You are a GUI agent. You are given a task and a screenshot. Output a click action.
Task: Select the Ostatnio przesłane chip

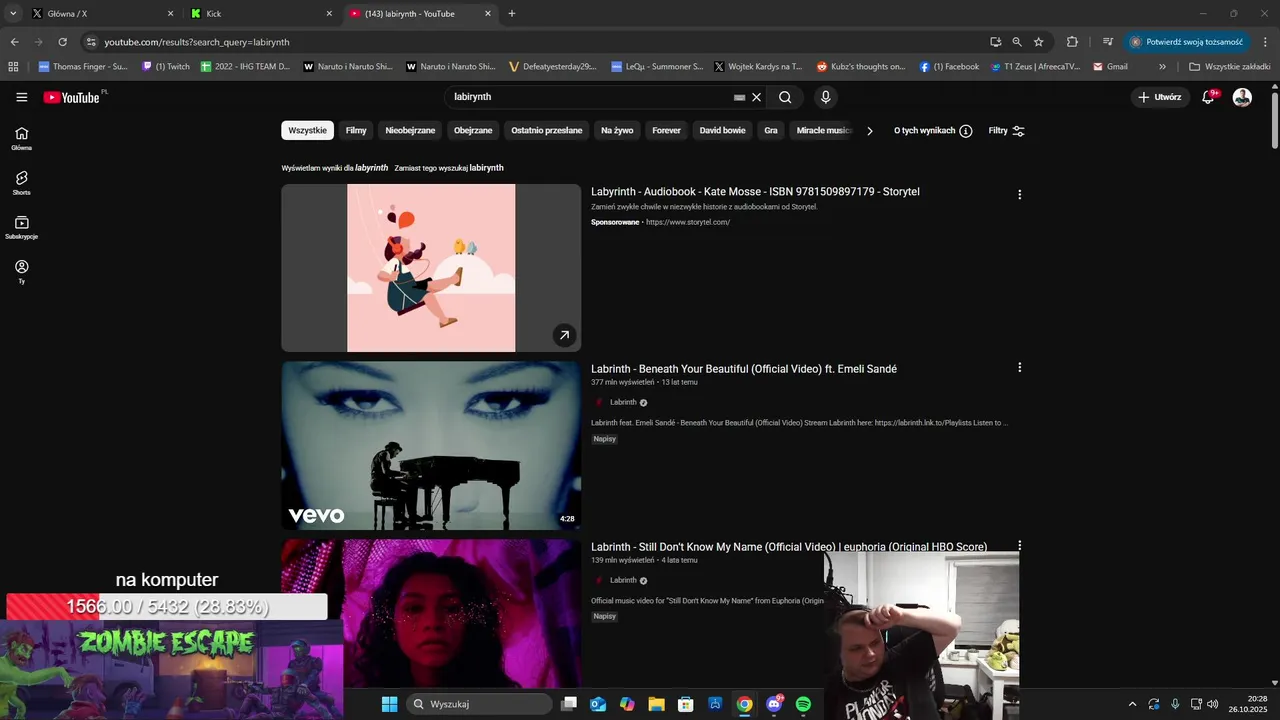coord(546,131)
